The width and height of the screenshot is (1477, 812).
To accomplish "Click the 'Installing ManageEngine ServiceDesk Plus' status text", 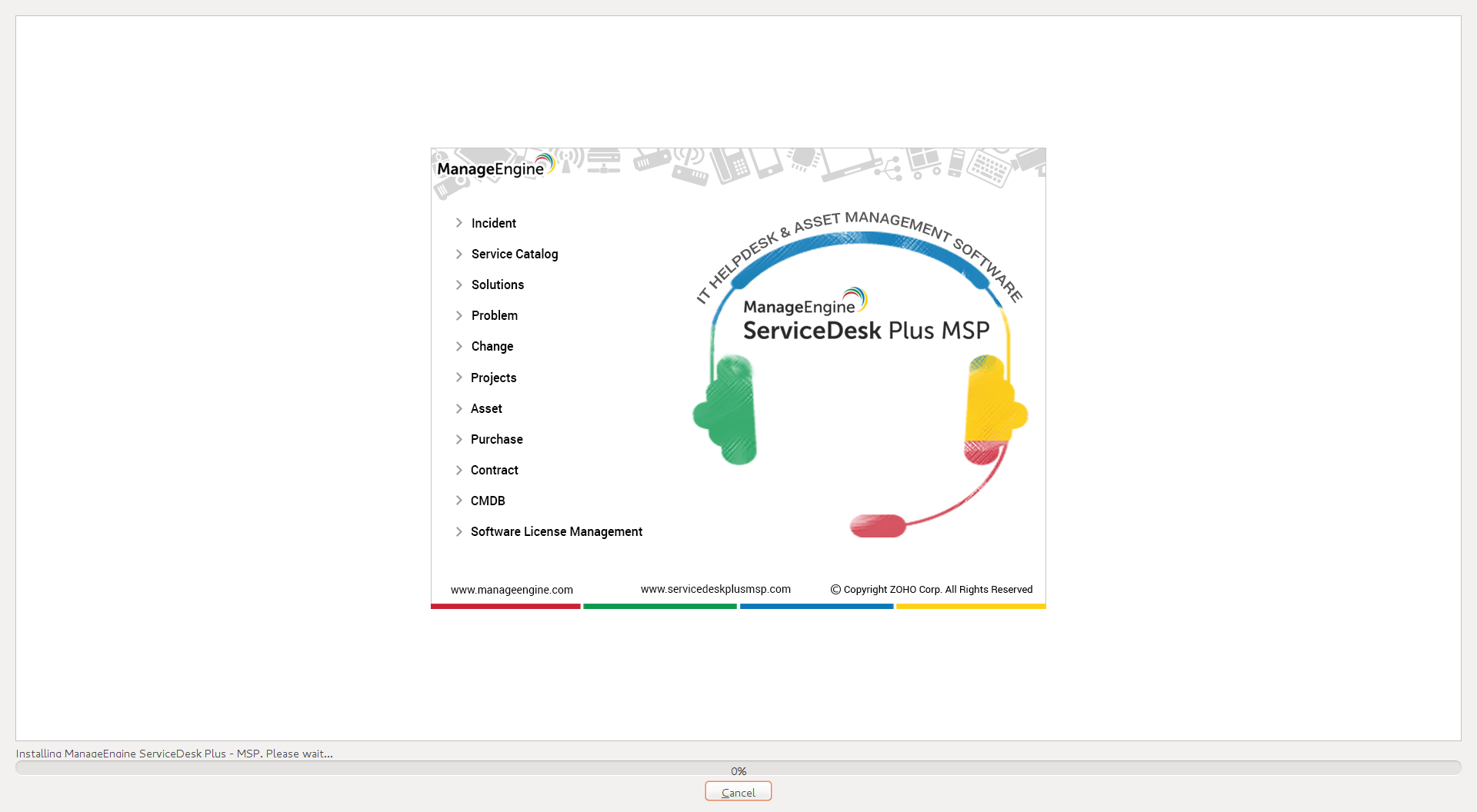I will pyautogui.click(x=175, y=754).
